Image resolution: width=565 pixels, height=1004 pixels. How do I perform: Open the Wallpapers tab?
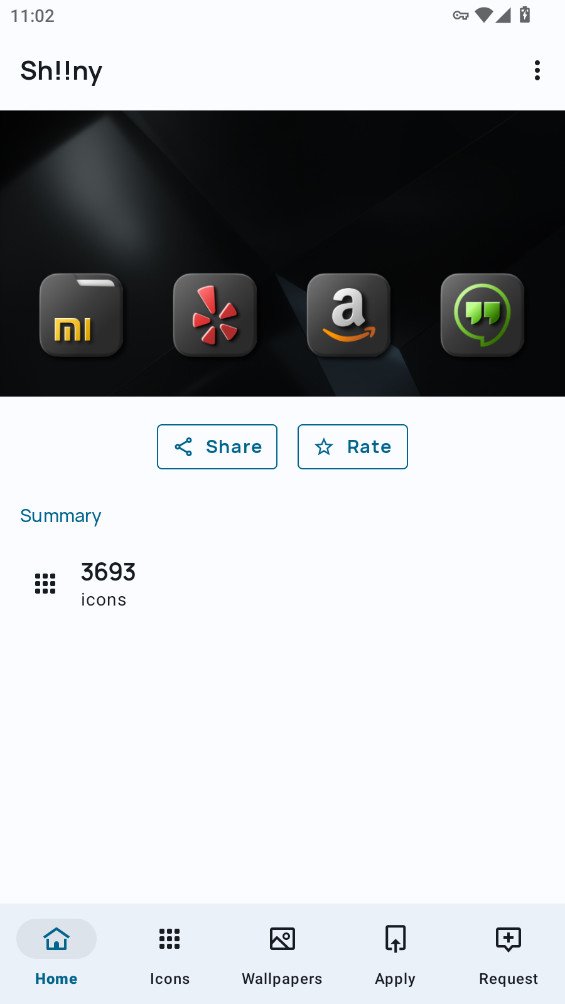tap(282, 953)
